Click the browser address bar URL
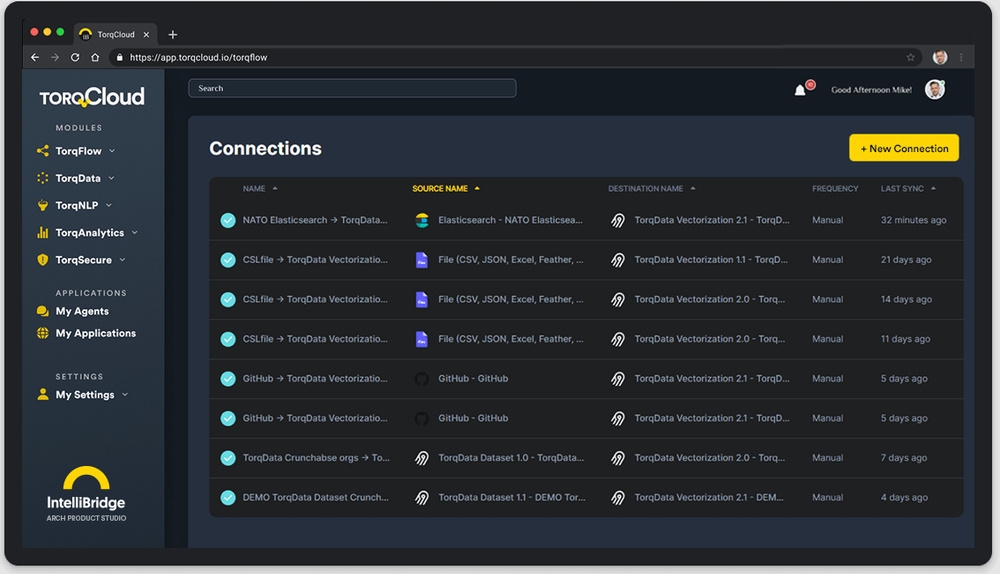 (x=198, y=57)
